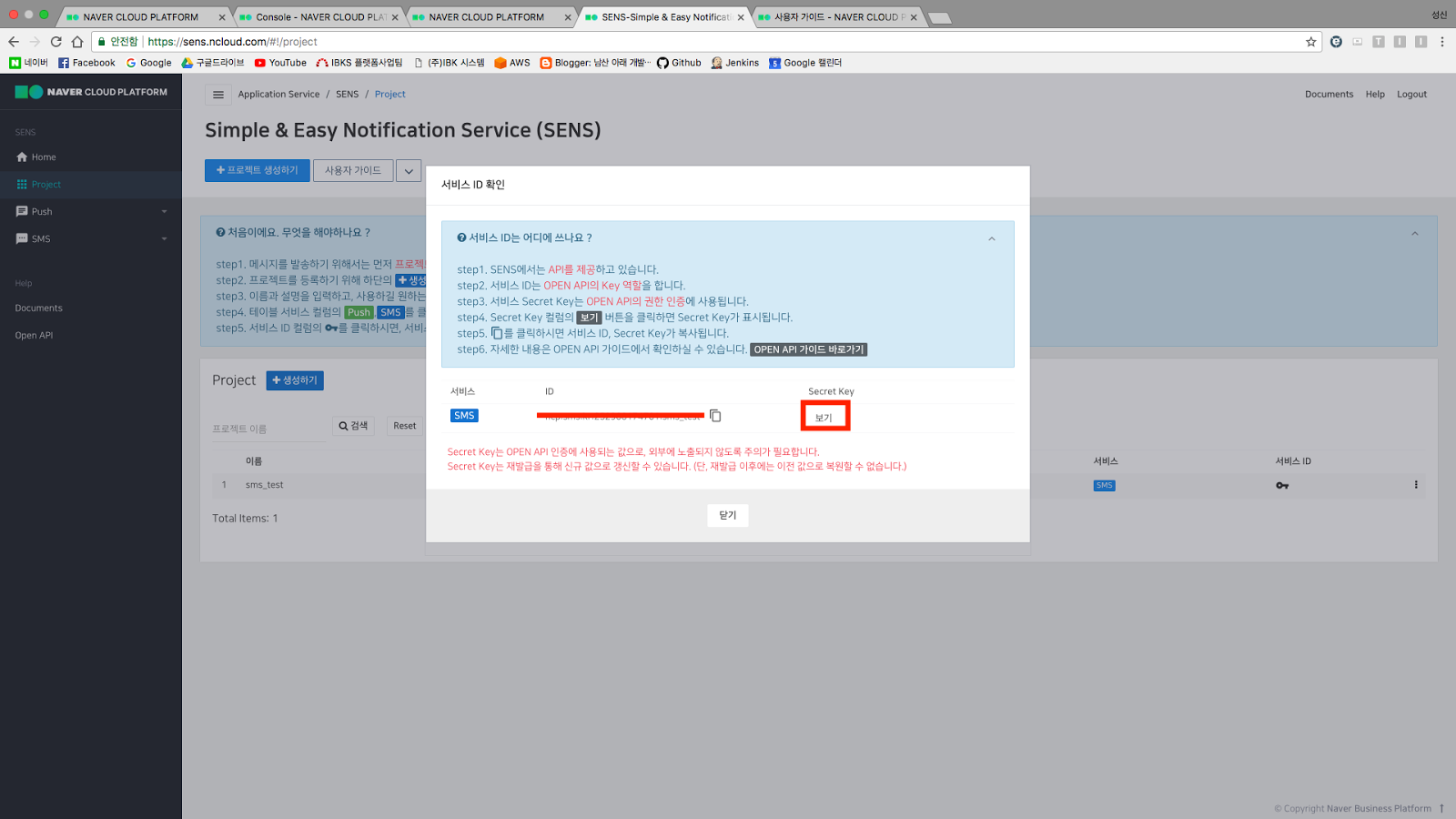The image size is (1456, 819).
Task: Switch to the 사용자 가이드 browser tab
Action: tap(837, 17)
